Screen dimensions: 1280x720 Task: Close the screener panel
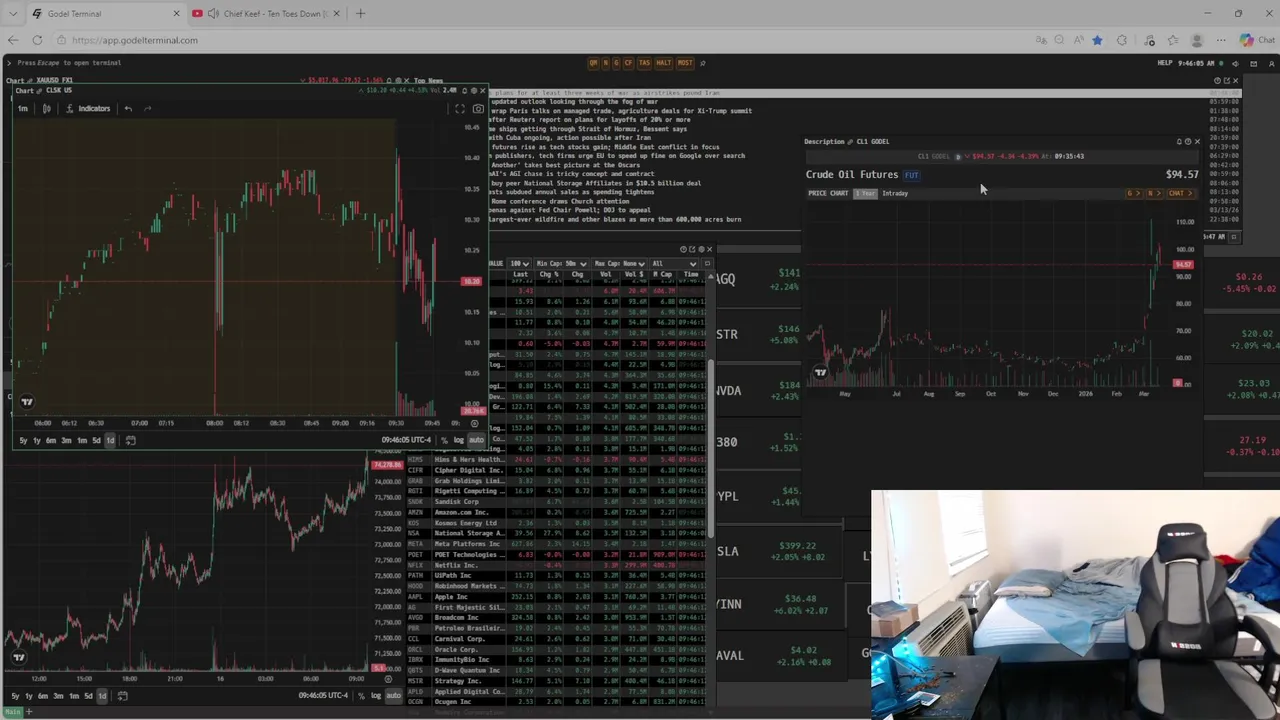click(710, 249)
